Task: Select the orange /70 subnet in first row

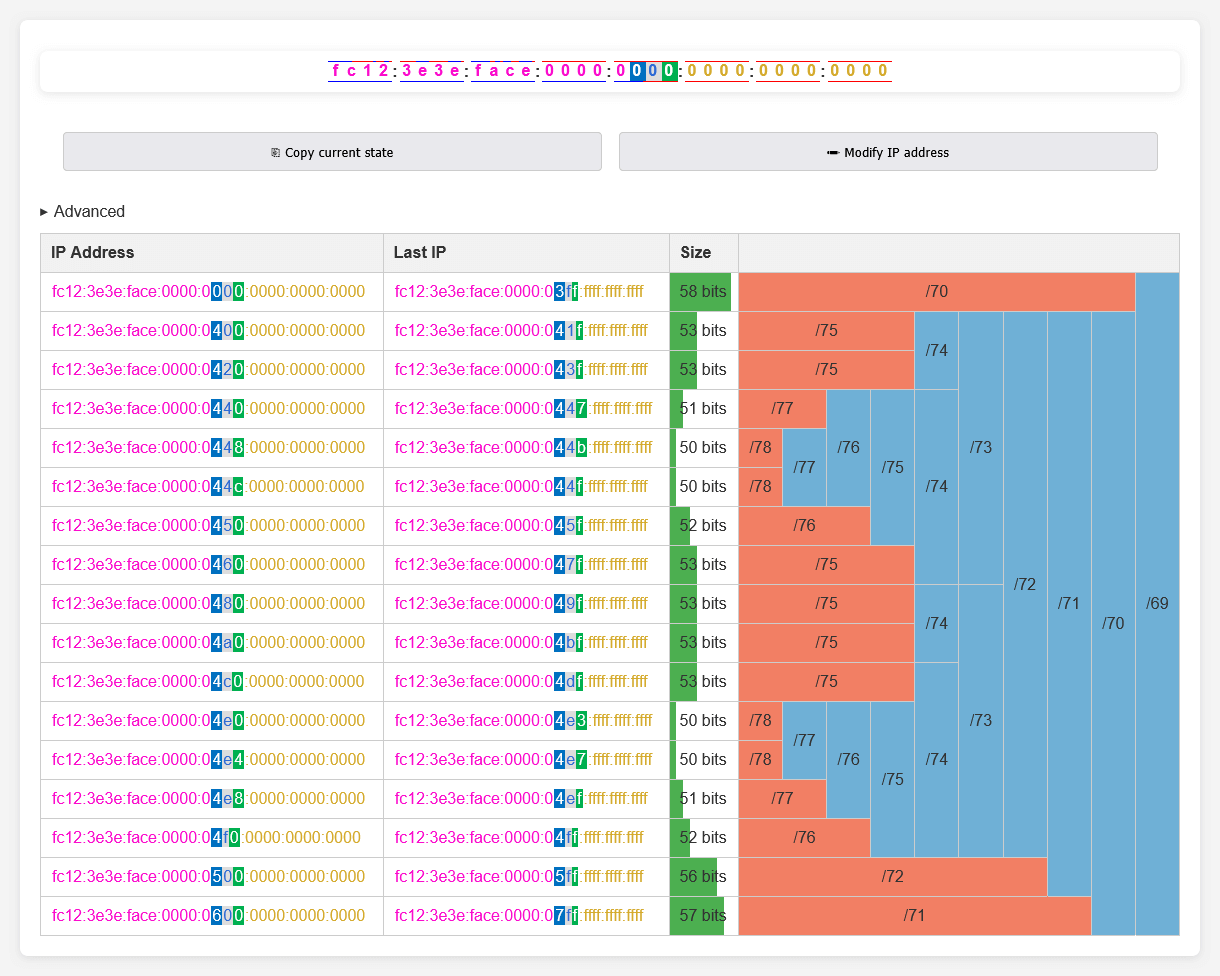Action: point(936,292)
